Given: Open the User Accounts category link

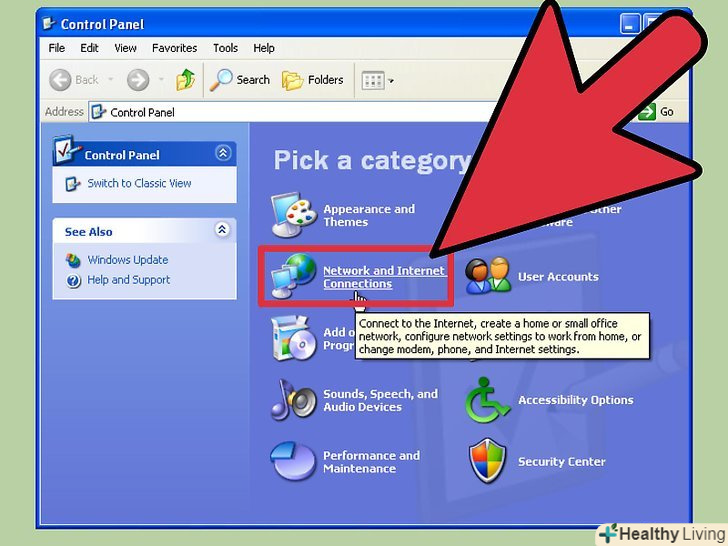Looking at the screenshot, I should [558, 277].
